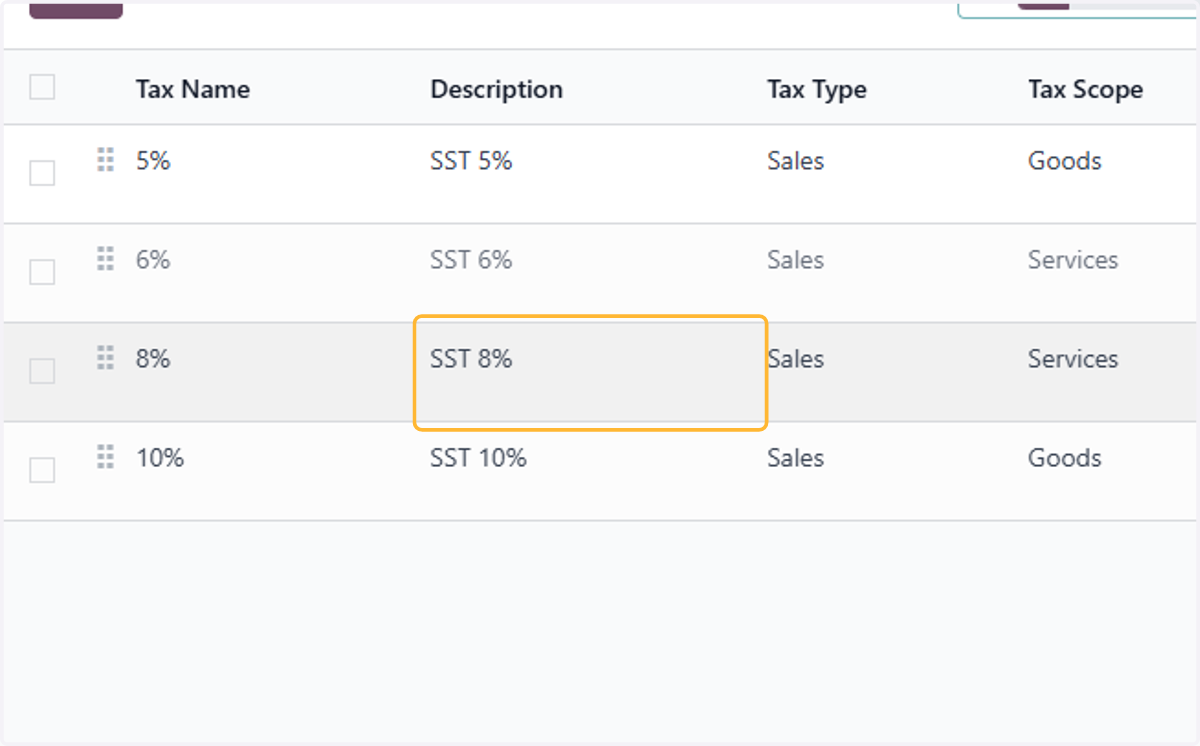The image size is (1200, 746).
Task: Select the SST 5% description cell
Action: tap(471, 160)
